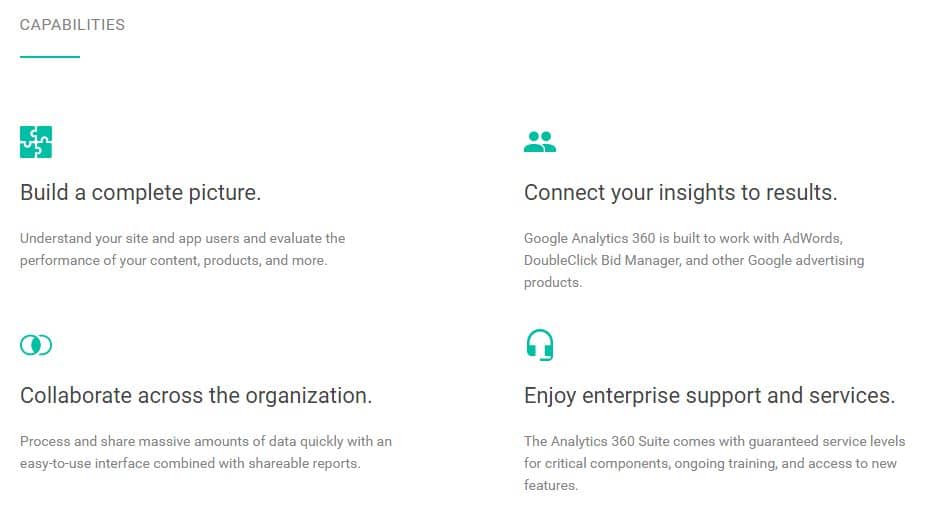Screen dimensions: 925x516
Task: Click "Collaborate across the organization." heading
Action: 196,395
